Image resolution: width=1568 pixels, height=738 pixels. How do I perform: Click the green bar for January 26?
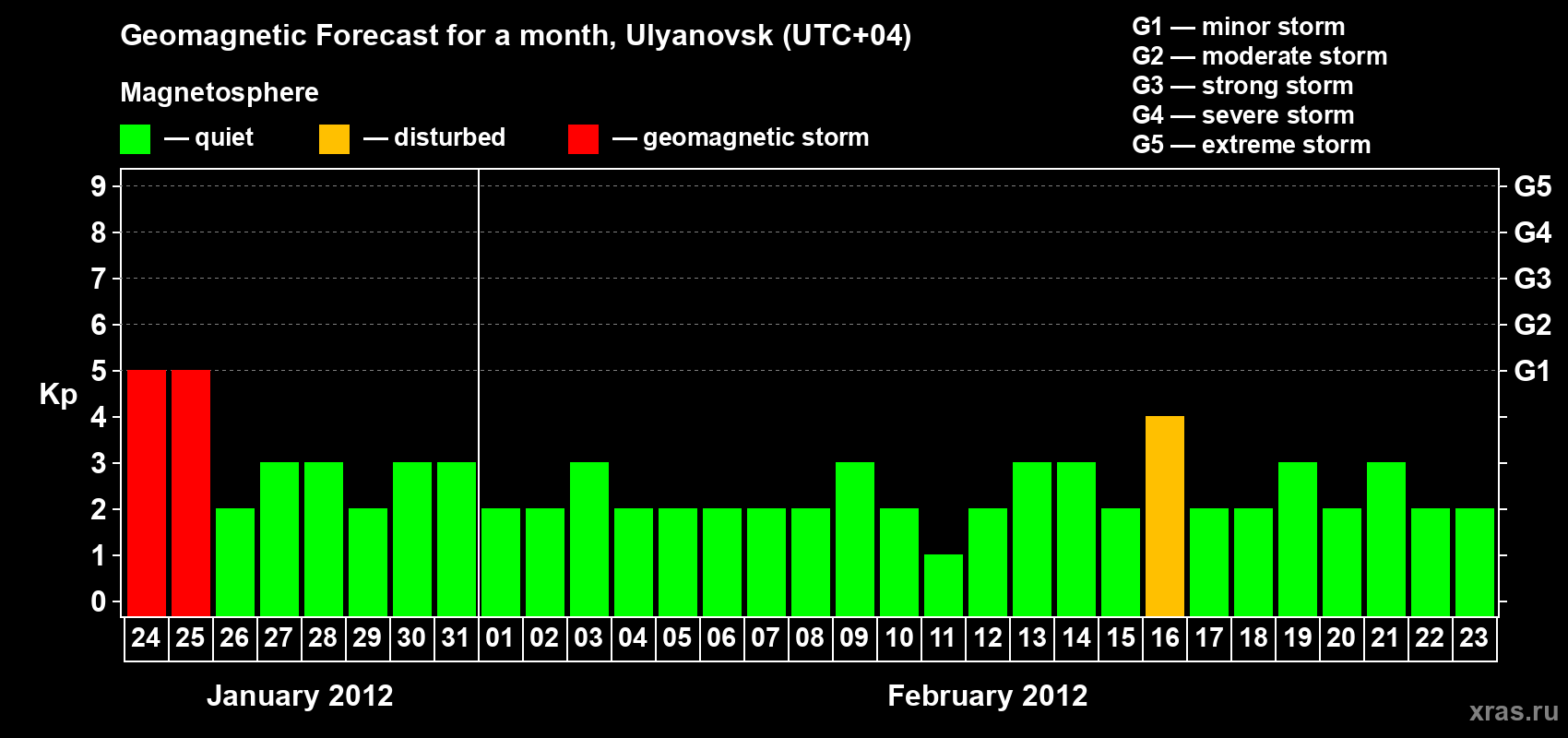pyautogui.click(x=235, y=562)
